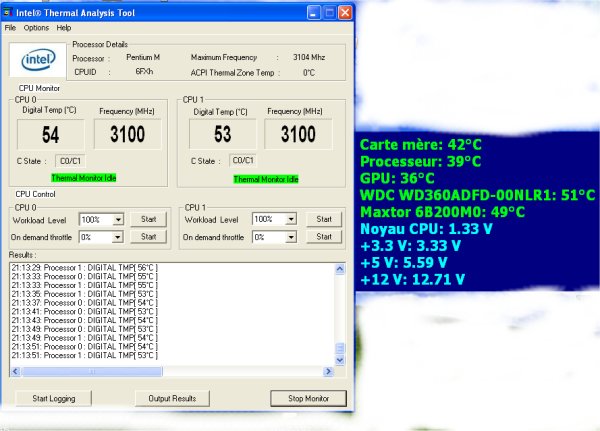Start CPU 1 workload
The width and height of the screenshot is (600, 431).
[324, 219]
